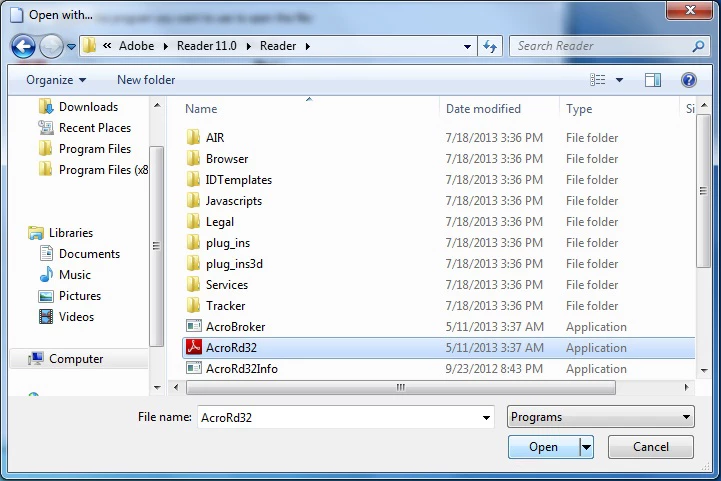
Task: Select the IDTemplates folder icon
Action: 194,179
